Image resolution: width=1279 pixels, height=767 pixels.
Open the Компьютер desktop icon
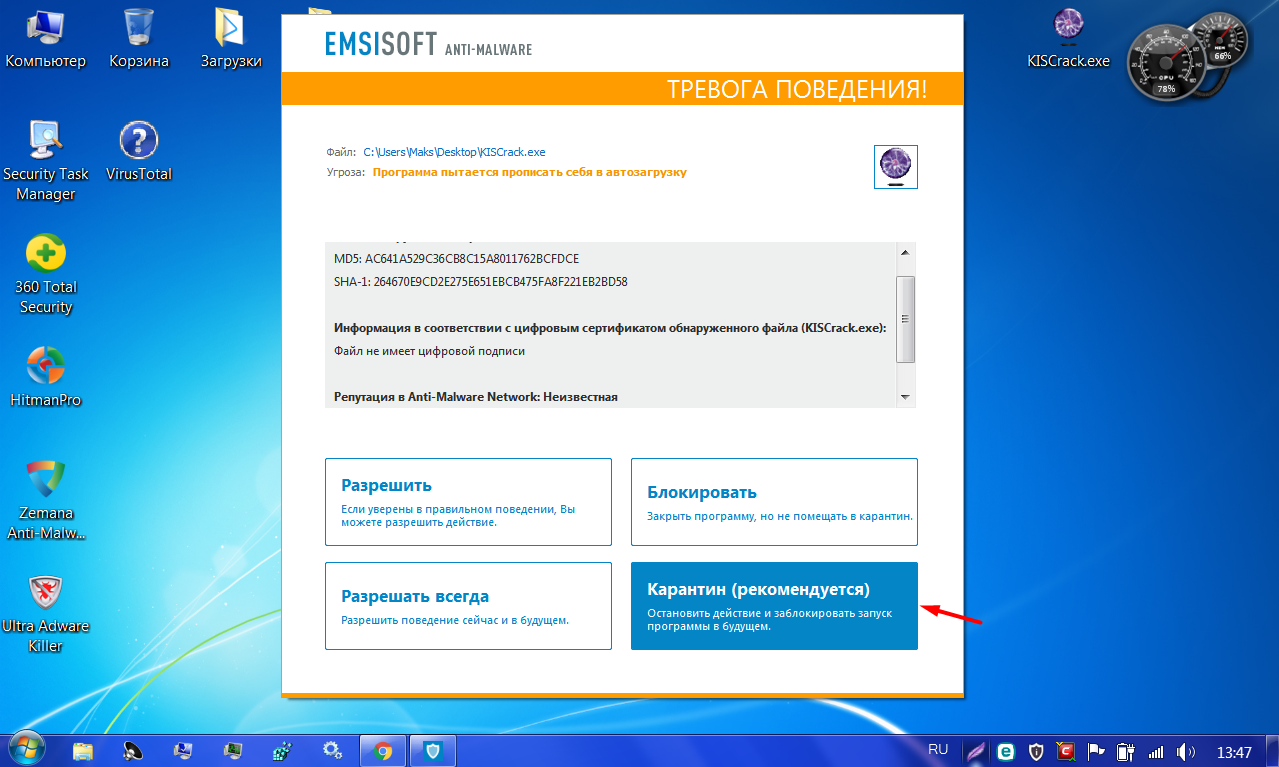pos(46,38)
